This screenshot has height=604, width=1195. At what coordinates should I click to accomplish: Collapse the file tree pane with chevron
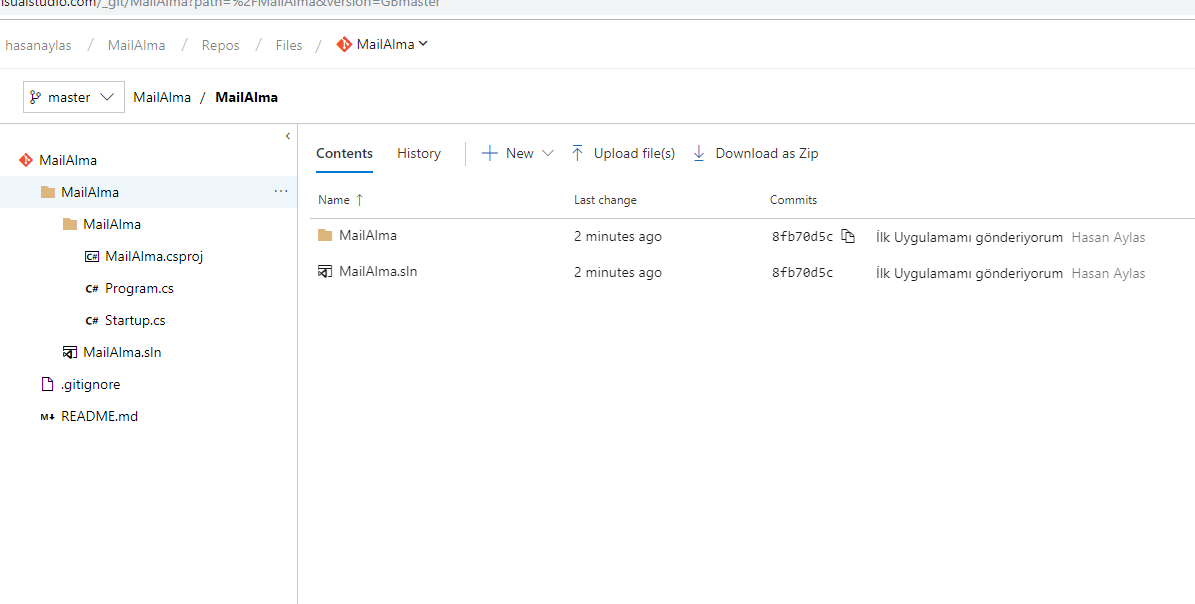(x=287, y=136)
